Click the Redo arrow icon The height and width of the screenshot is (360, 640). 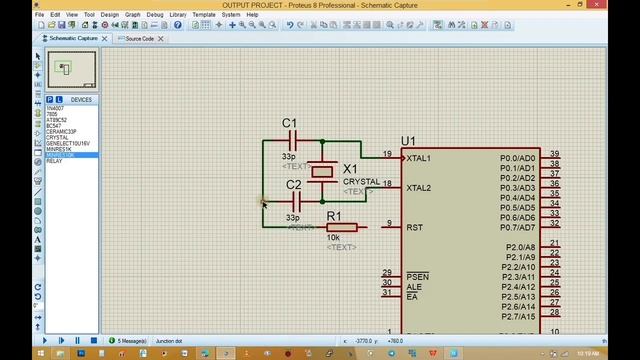pos(300,25)
